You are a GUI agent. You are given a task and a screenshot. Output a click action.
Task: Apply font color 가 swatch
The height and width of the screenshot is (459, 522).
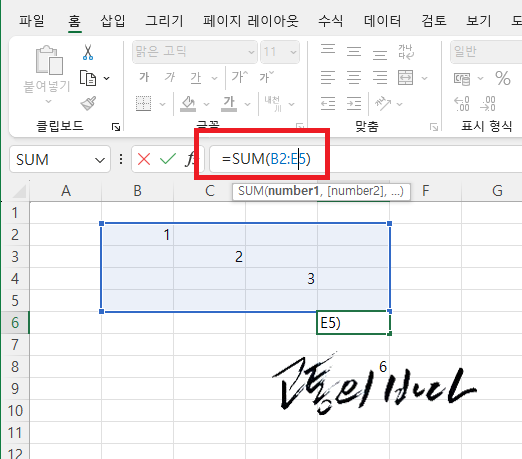click(229, 104)
